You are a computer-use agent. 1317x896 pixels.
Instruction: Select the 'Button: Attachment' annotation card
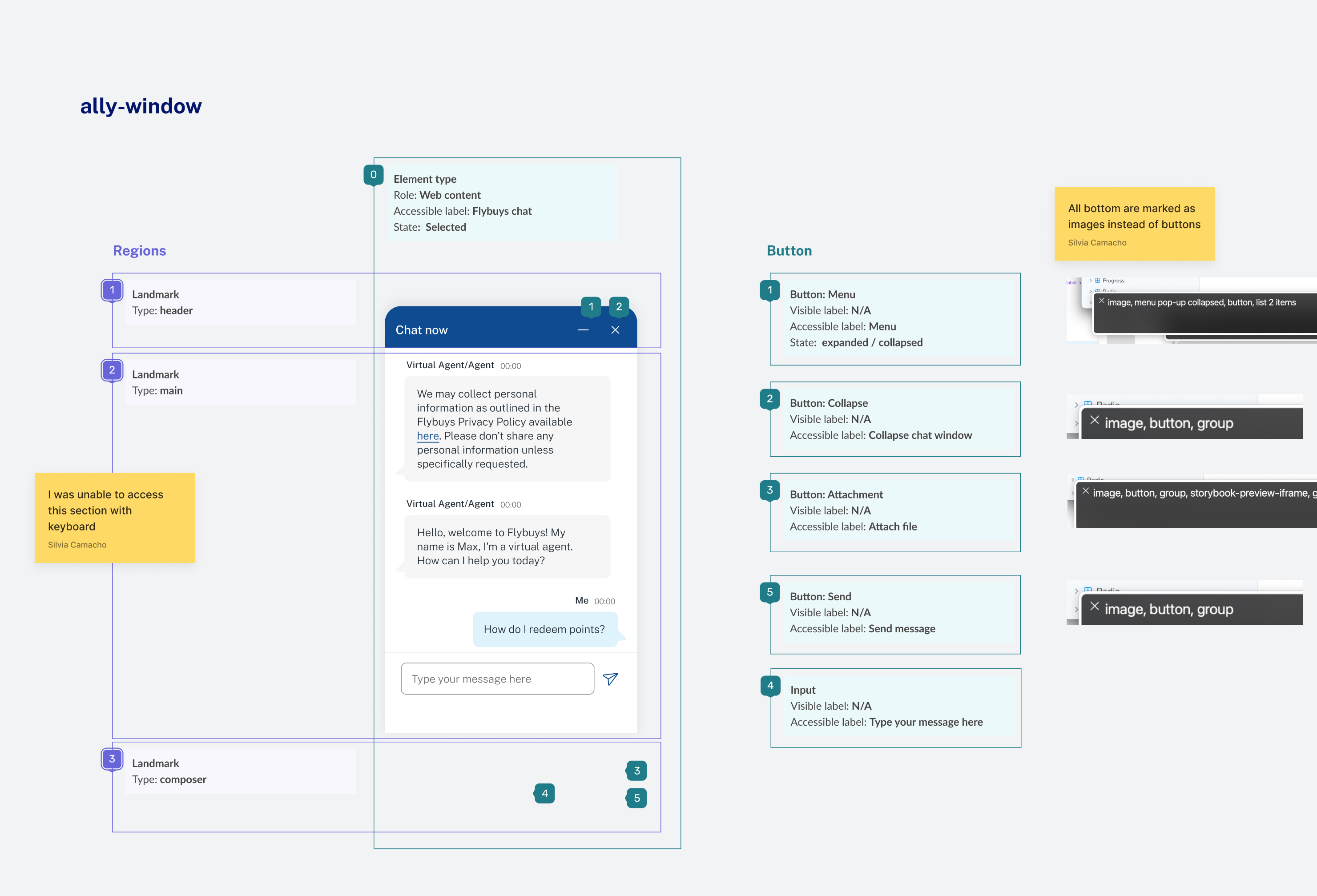pyautogui.click(x=895, y=511)
